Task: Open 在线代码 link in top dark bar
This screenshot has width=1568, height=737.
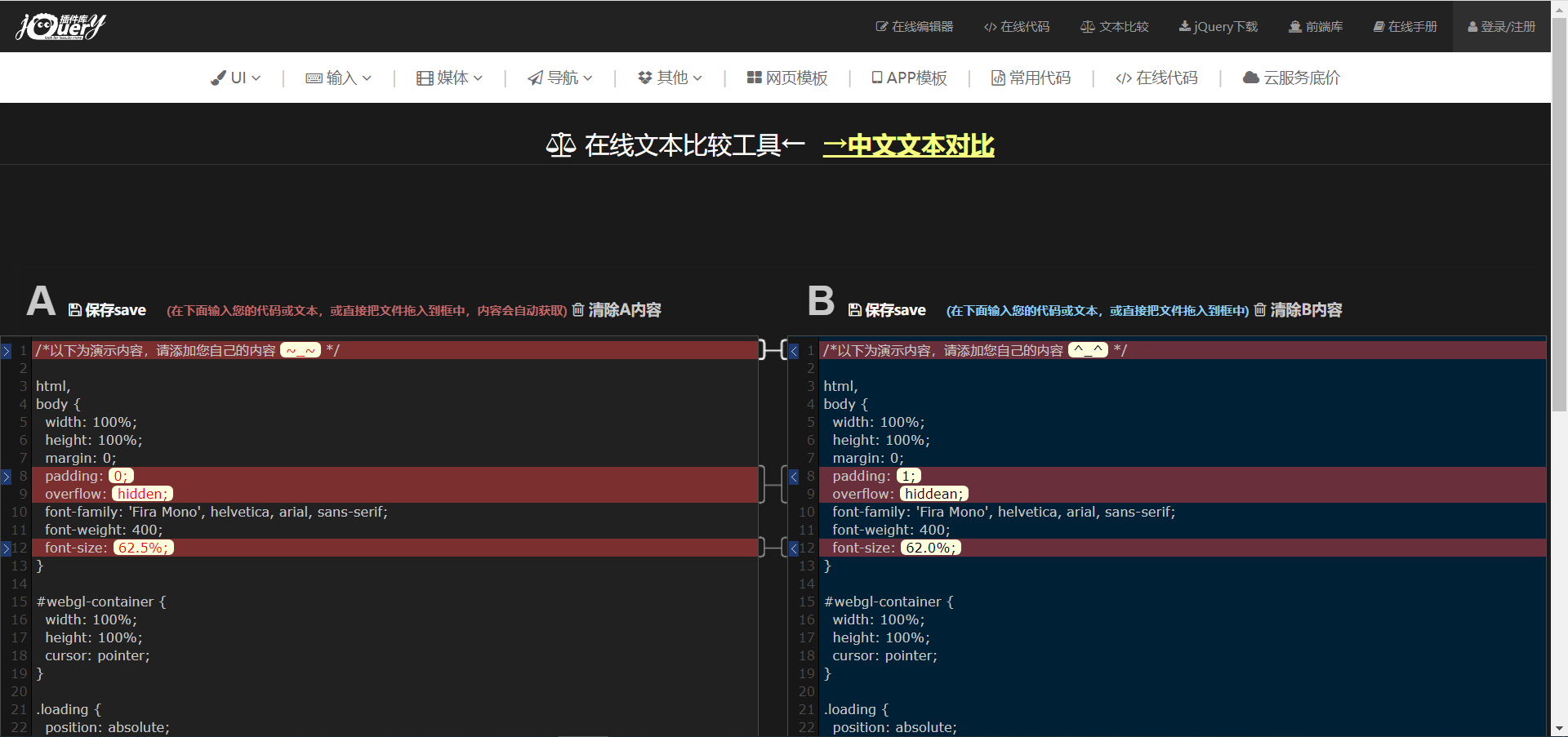Action: pyautogui.click(x=1017, y=26)
